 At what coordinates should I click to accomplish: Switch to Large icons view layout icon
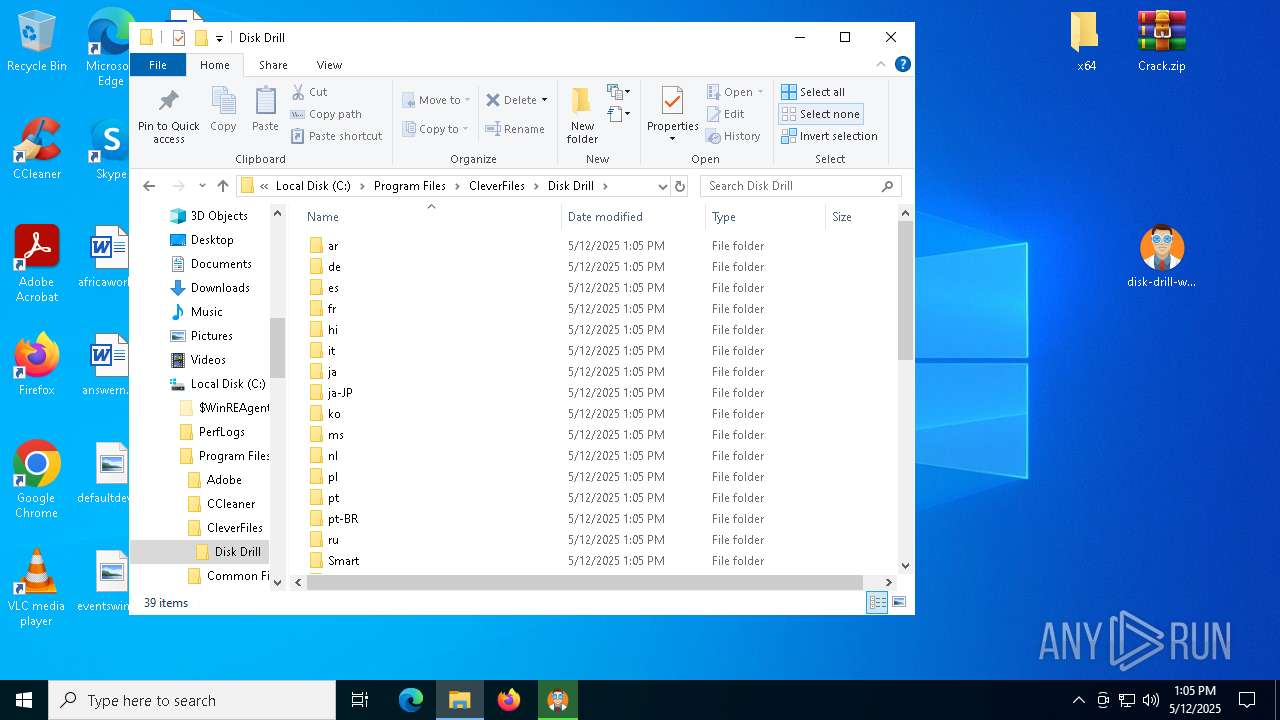898,602
